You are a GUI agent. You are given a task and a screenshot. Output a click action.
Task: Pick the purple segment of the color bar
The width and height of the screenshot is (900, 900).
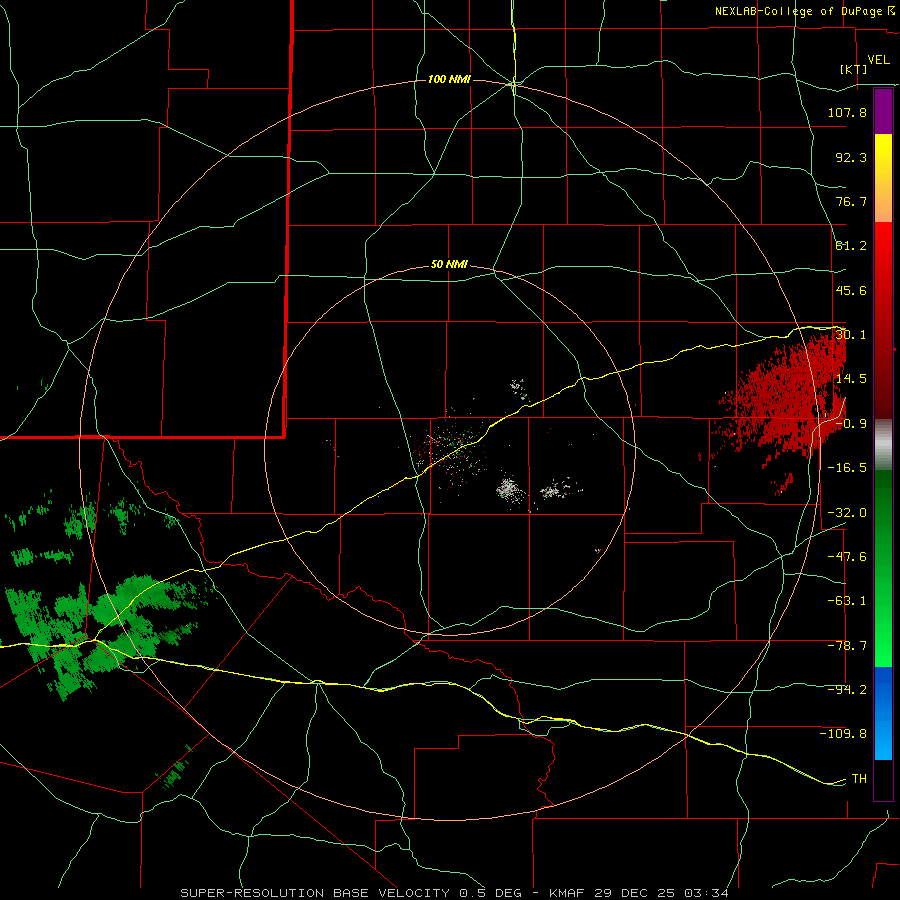point(883,112)
